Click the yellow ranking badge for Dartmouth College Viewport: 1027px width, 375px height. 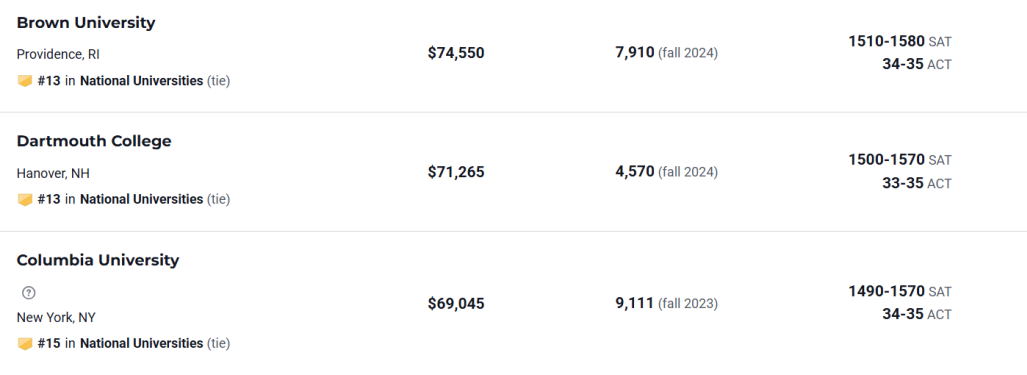click(x=25, y=200)
